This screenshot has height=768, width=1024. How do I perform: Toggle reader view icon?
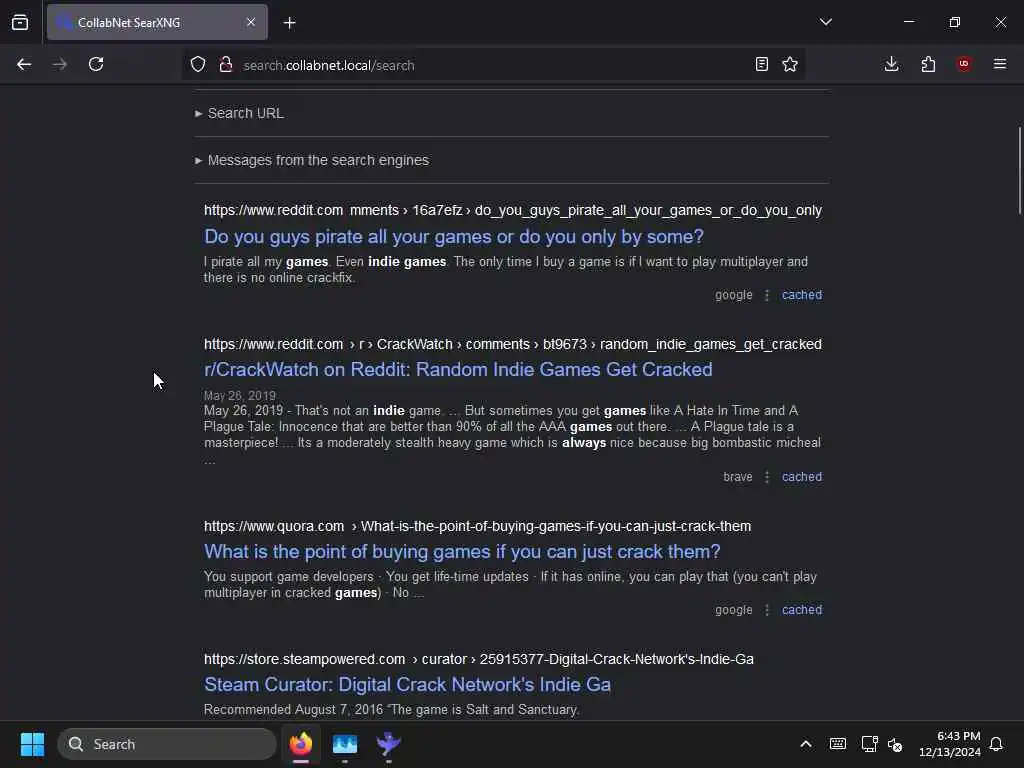coord(761,64)
